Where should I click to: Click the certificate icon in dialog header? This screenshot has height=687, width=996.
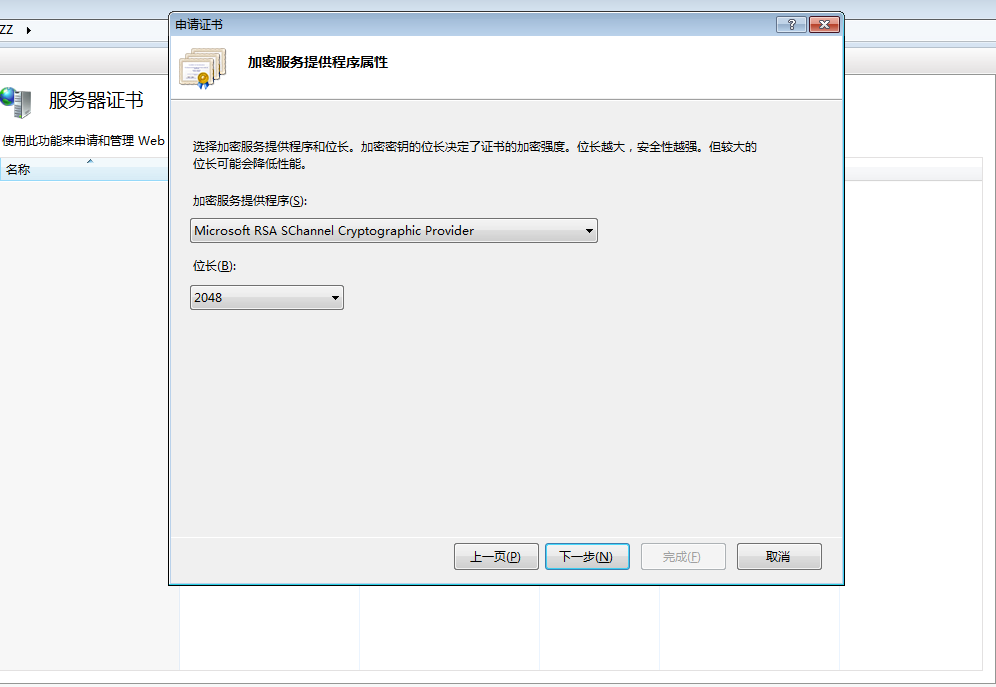click(203, 68)
